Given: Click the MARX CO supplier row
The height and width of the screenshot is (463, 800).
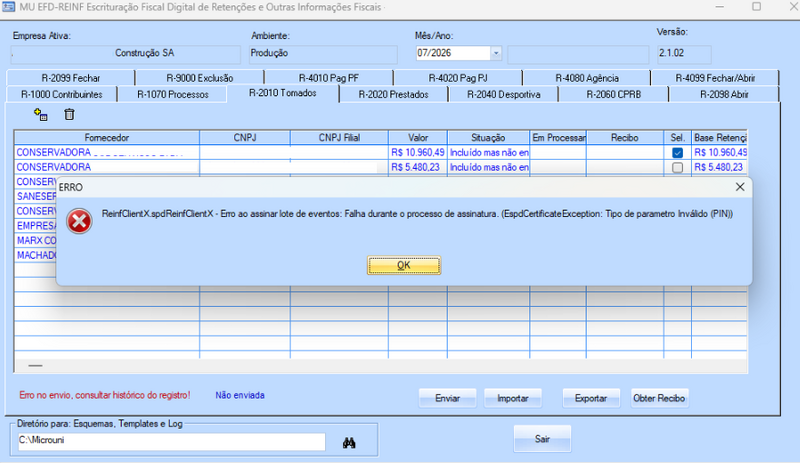Looking at the screenshot, I should point(35,240).
